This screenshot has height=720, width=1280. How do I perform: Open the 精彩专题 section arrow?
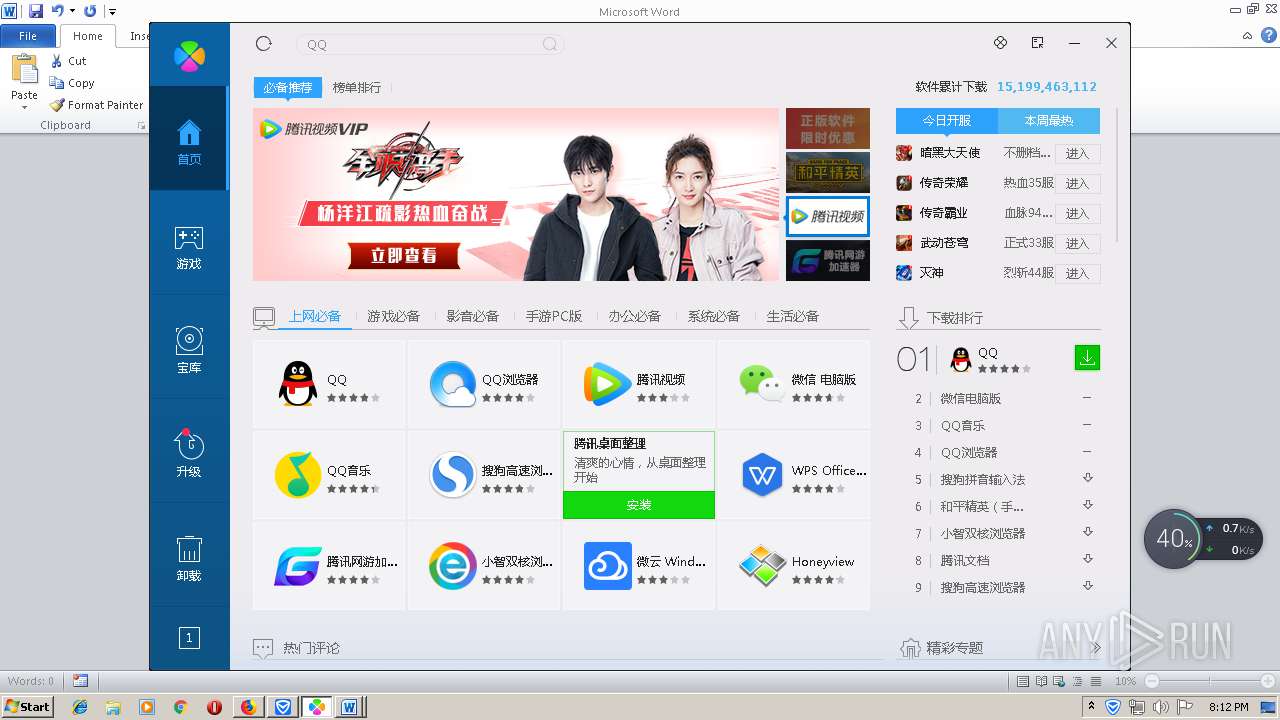(1096, 648)
